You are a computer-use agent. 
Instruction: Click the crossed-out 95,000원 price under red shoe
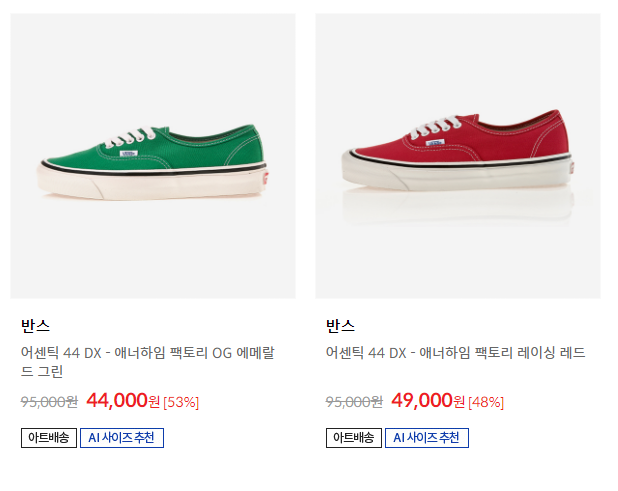click(x=354, y=402)
